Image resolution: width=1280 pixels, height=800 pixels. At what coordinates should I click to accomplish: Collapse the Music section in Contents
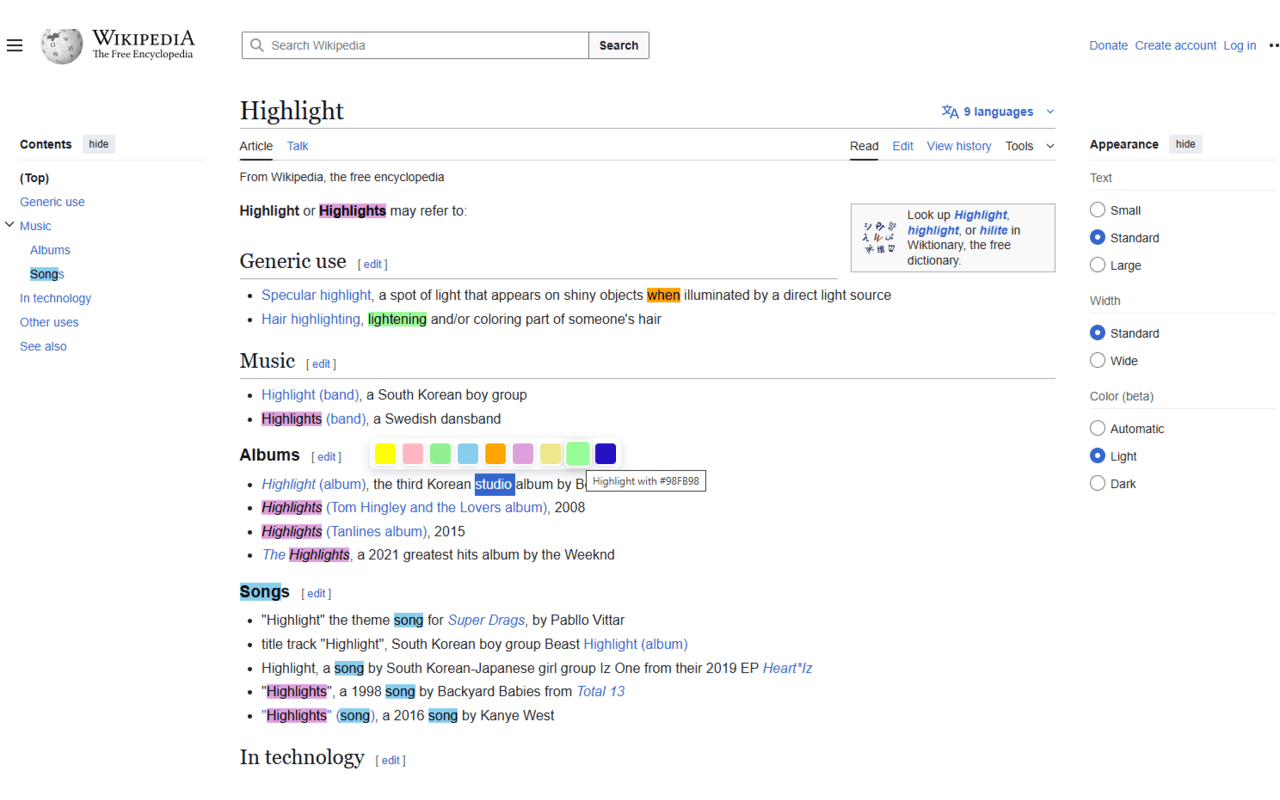pyautogui.click(x=10, y=225)
